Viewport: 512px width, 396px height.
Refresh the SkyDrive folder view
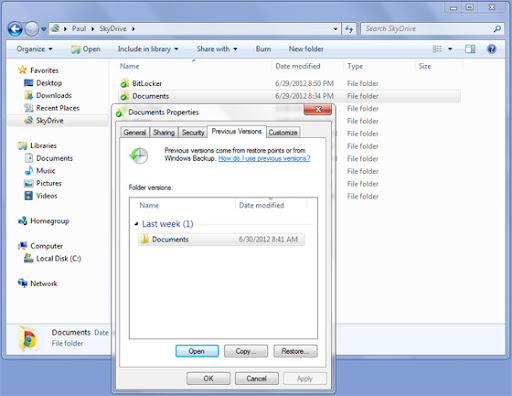(x=349, y=29)
